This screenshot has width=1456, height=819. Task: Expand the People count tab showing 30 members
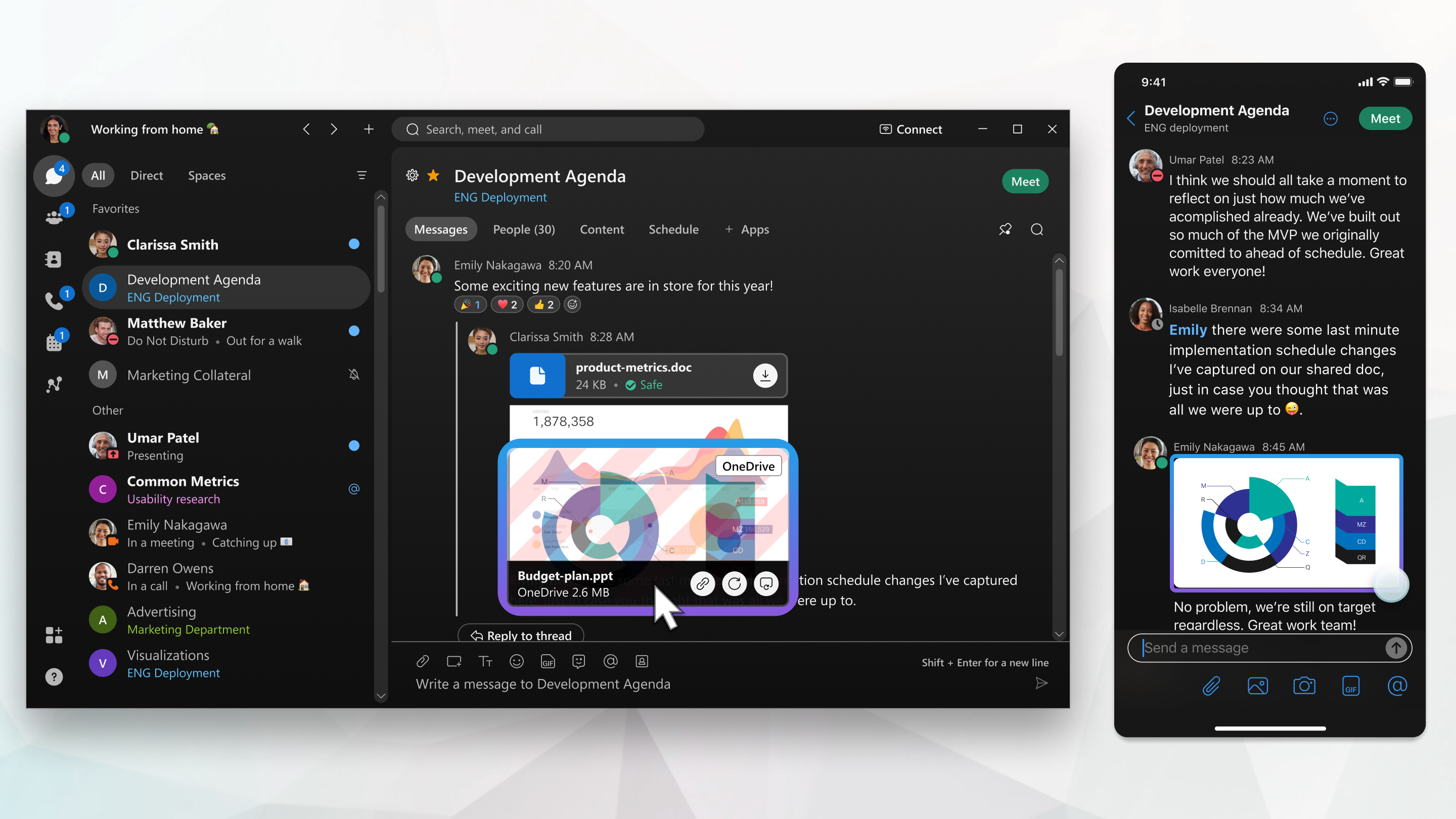[524, 229]
